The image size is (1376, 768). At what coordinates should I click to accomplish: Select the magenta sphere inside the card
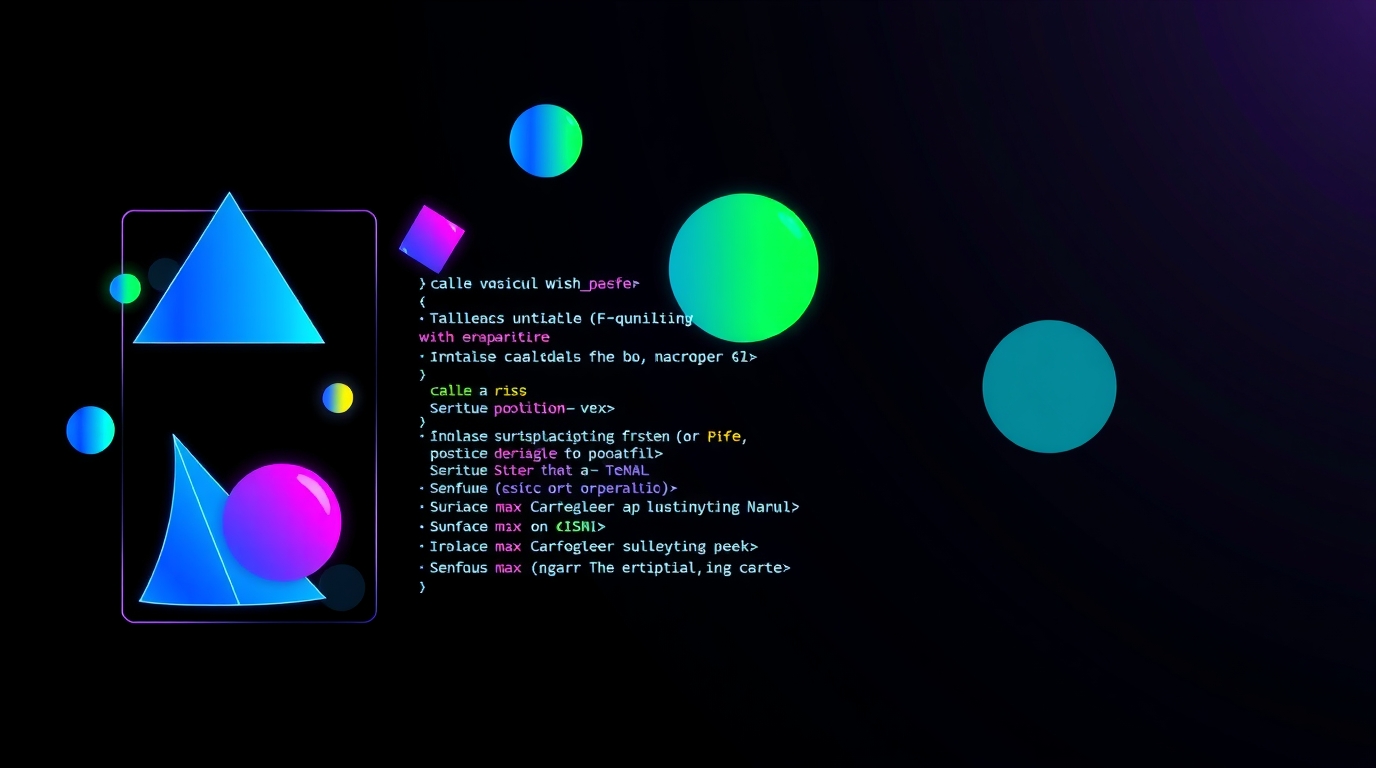[284, 519]
